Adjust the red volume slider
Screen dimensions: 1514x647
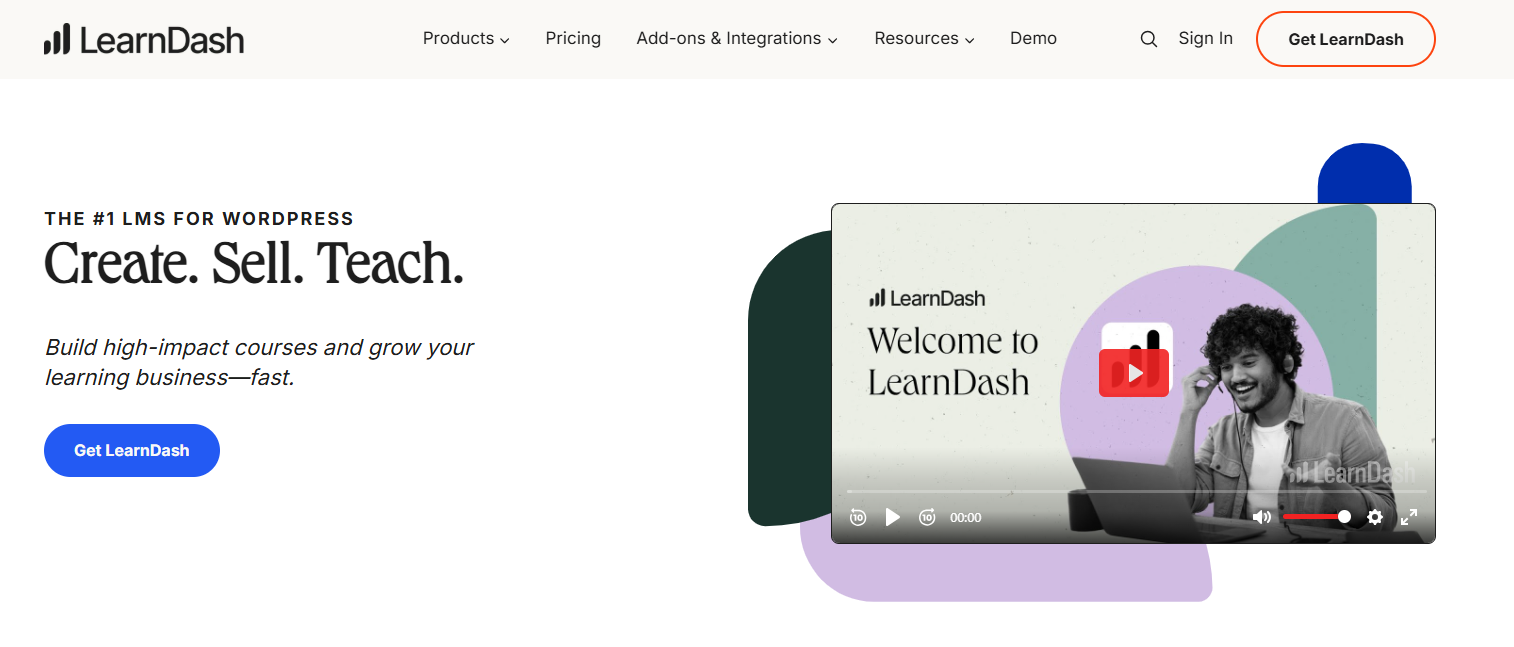coord(1317,517)
